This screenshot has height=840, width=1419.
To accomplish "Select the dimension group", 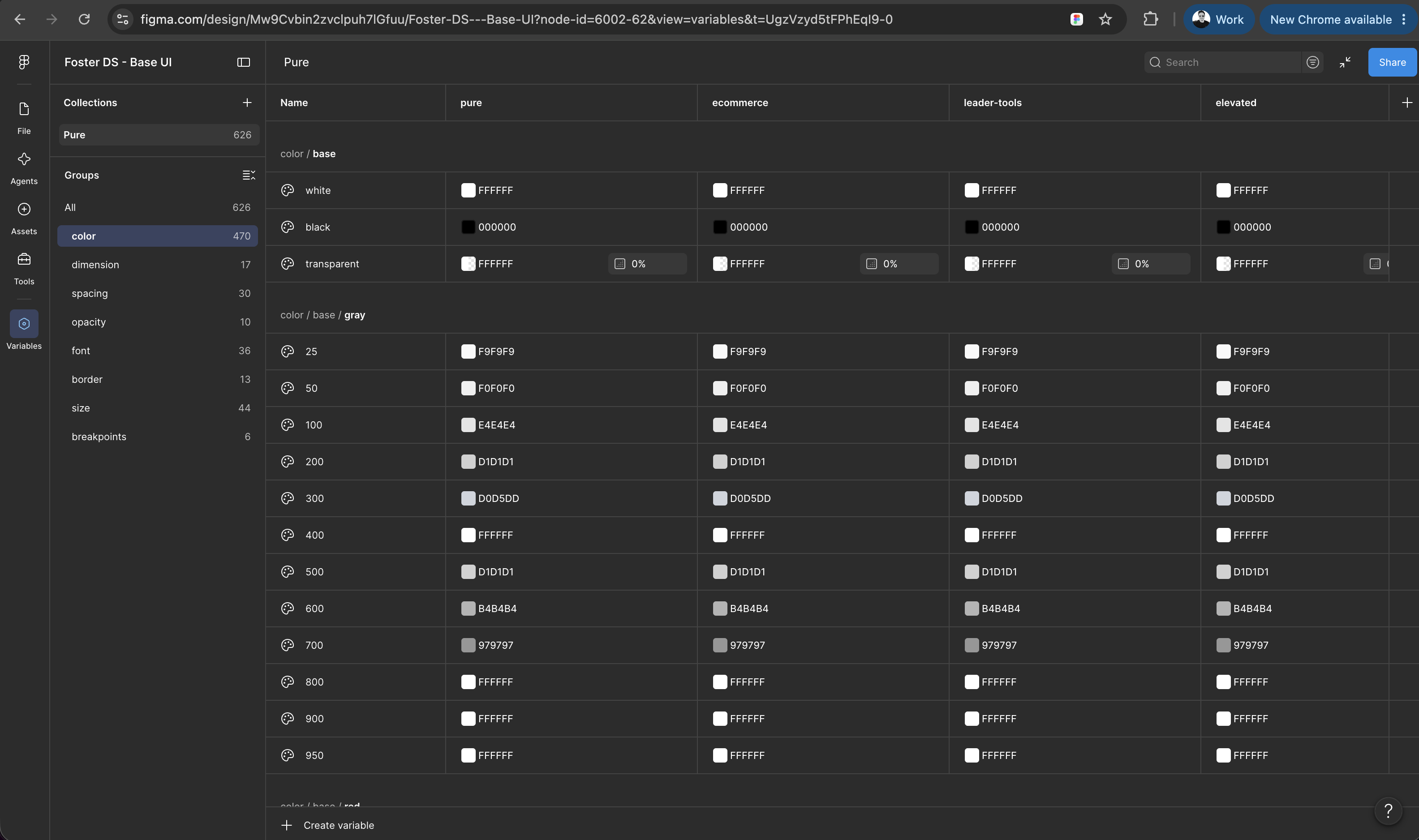I will point(157,264).
